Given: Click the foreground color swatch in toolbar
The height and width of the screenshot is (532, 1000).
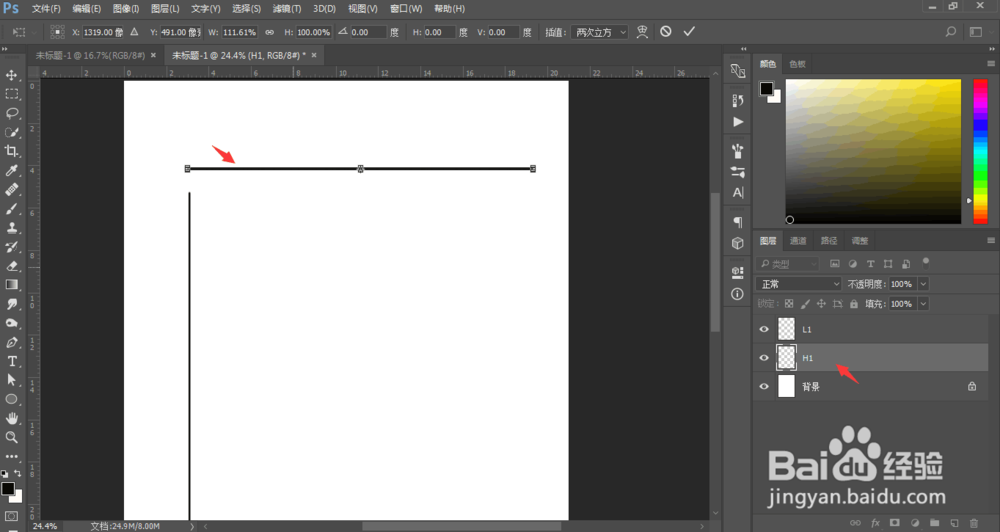Looking at the screenshot, I should 8,489.
